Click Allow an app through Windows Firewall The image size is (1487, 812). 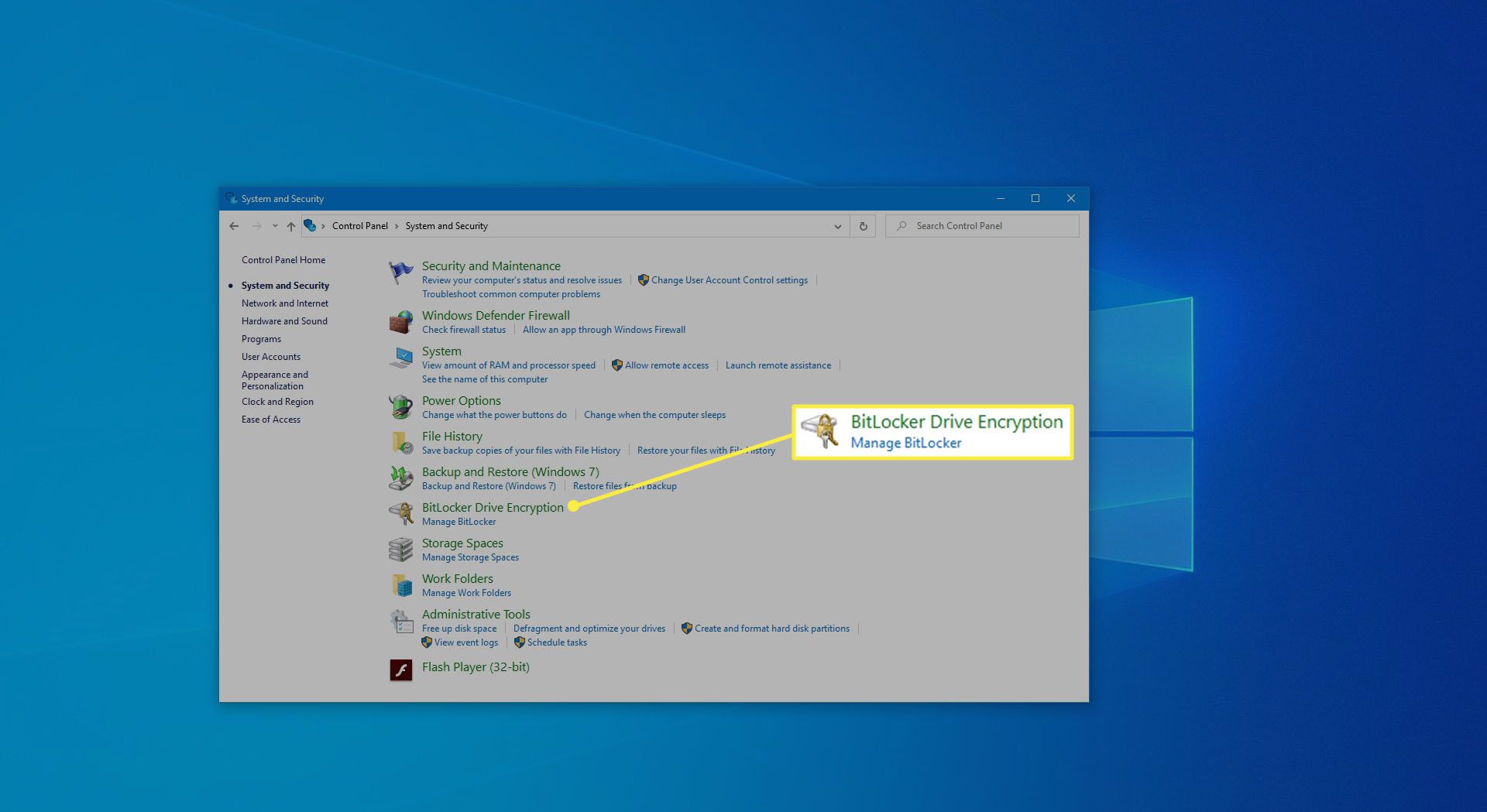pyautogui.click(x=604, y=330)
